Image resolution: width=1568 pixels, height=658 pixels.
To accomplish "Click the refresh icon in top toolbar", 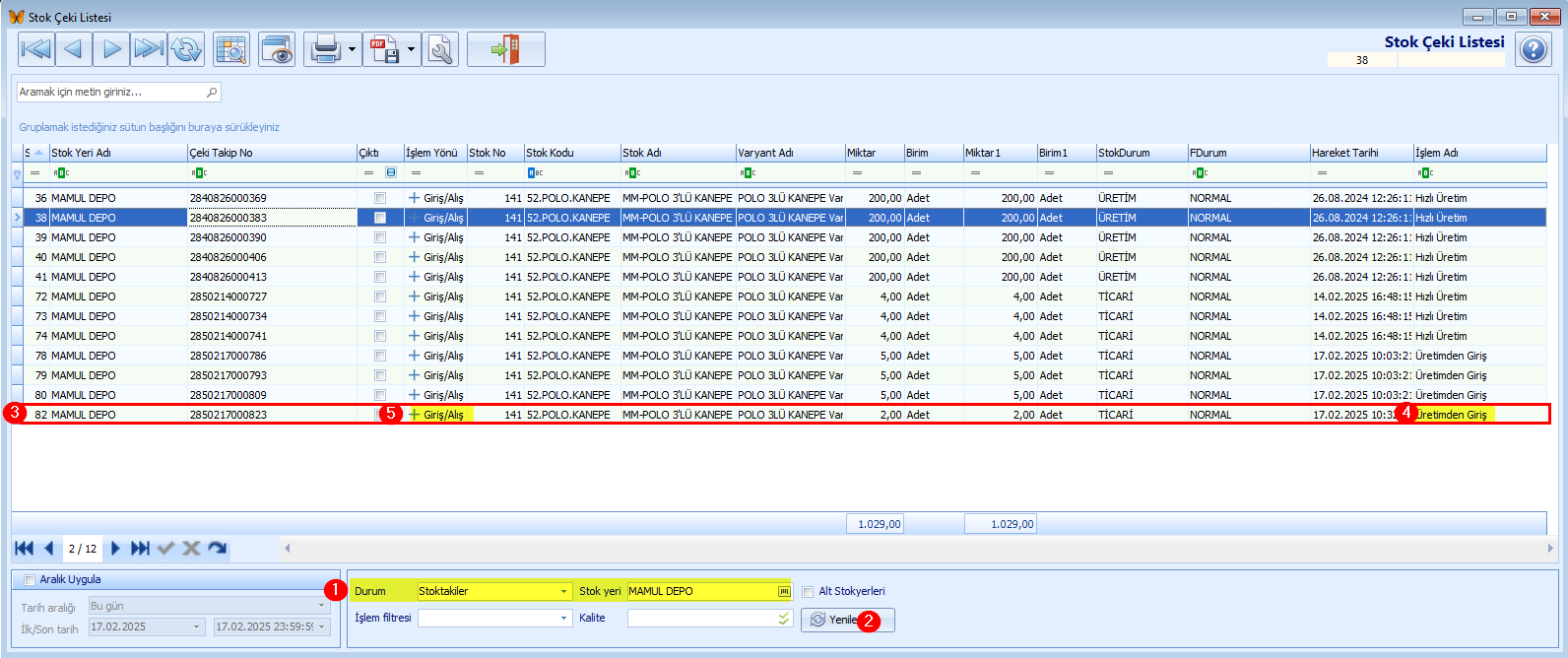I will 185,49.
